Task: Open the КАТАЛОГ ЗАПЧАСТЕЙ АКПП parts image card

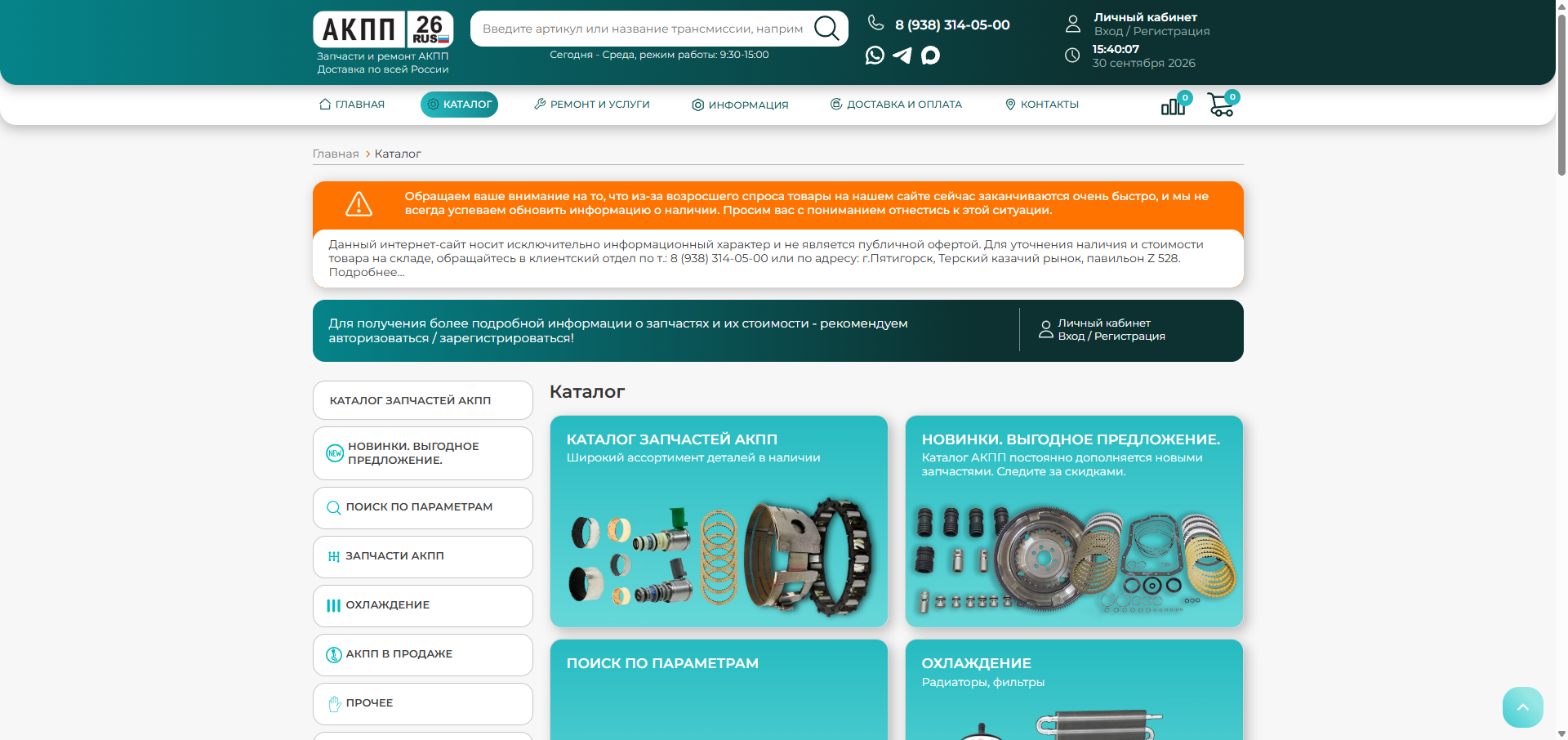Action: 719,521
